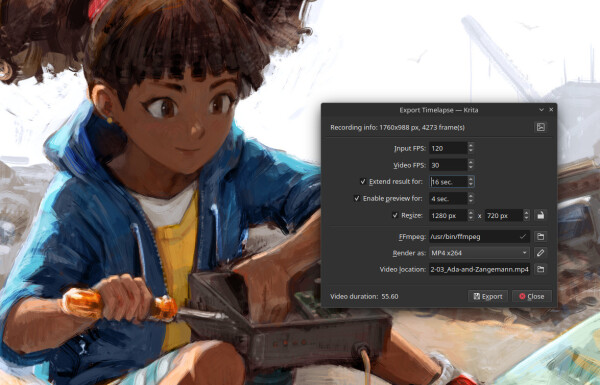
Task: Edit render profile with the pencil icon
Action: [x=540, y=253]
